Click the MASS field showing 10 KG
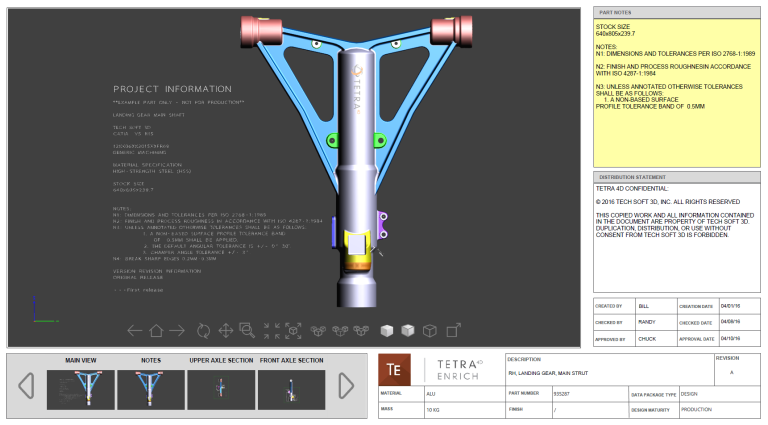The image size is (768, 425). coord(464,410)
